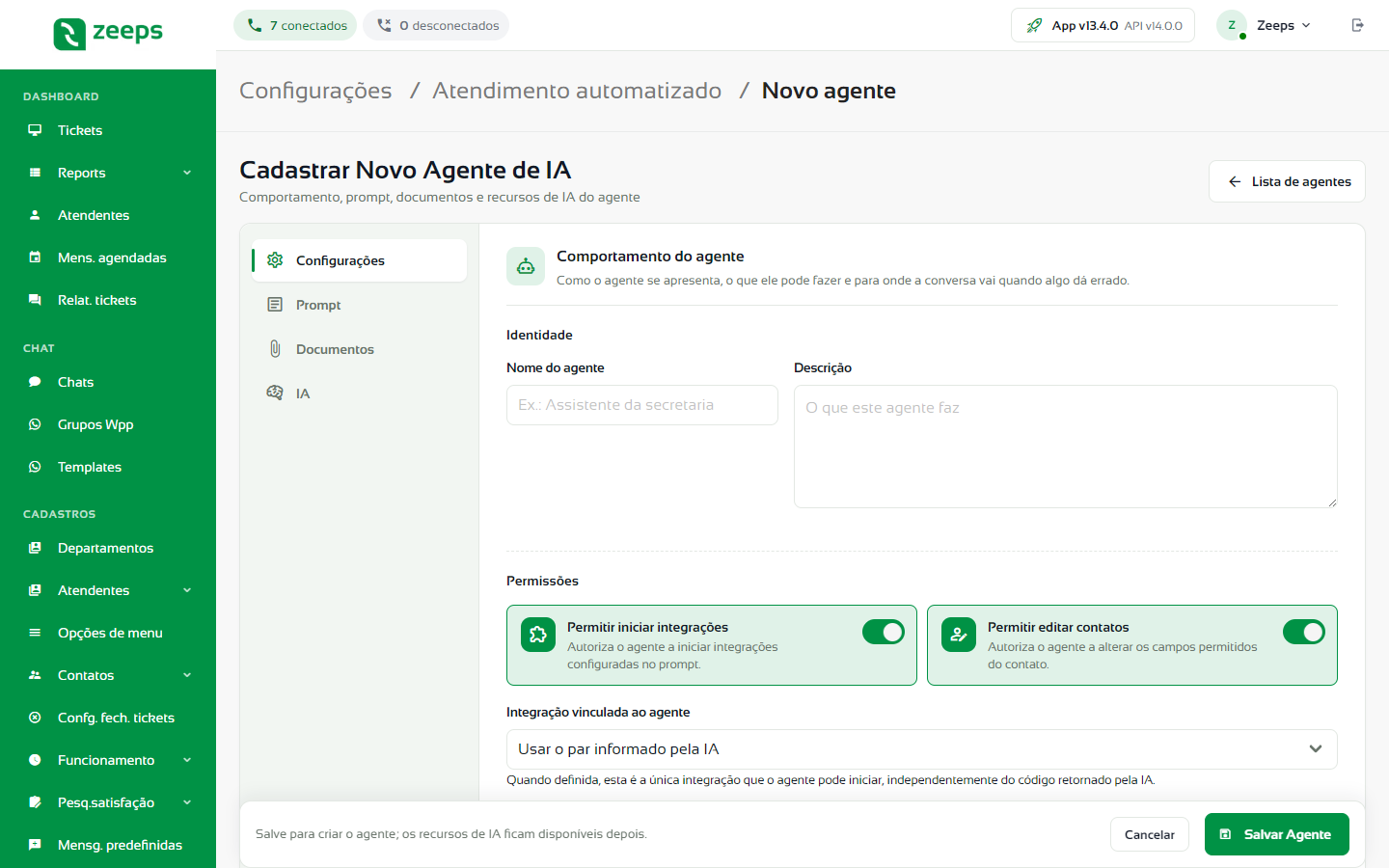This screenshot has height=868, width=1389.
Task: Click the Chats speech bubble icon
Action: click(35, 382)
